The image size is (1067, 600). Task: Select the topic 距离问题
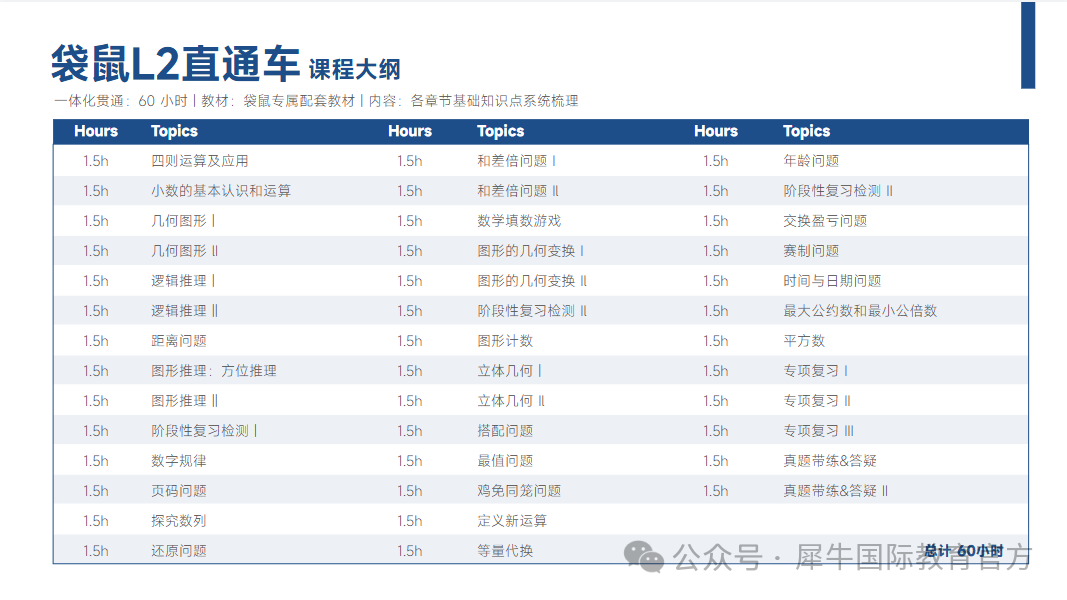point(178,341)
